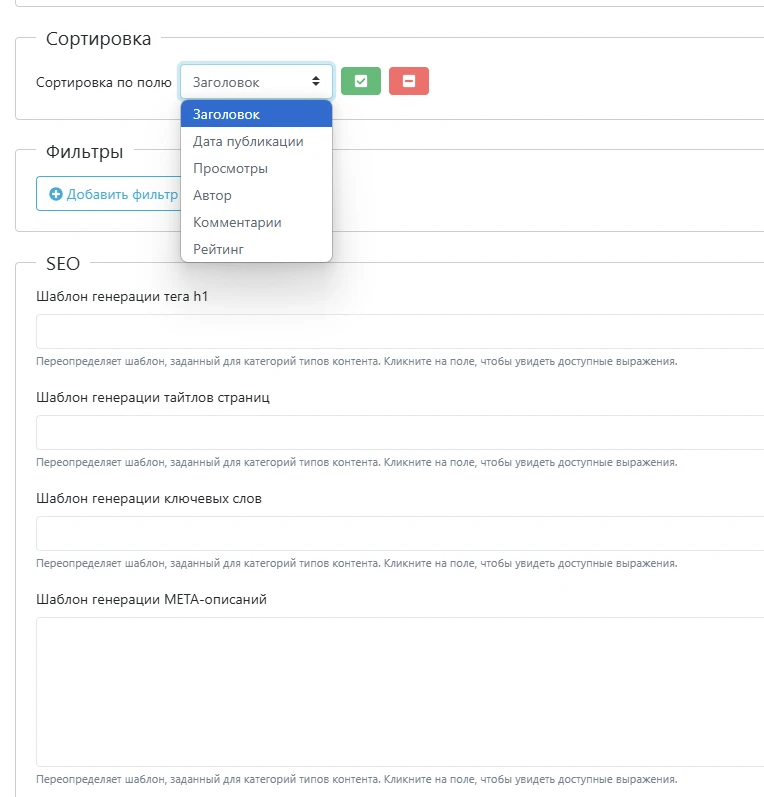Click inside the META descriptions textarea
Viewport: 764px width, 797px height.
(x=400, y=691)
